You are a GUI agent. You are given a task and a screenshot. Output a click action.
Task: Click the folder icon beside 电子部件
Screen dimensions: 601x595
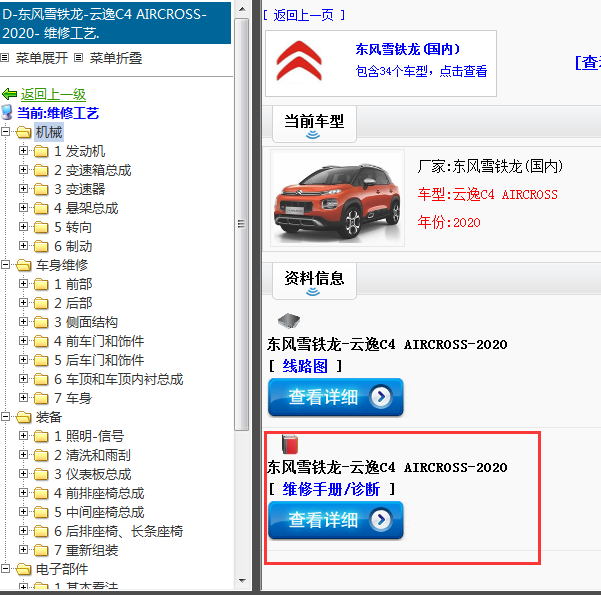pos(23,569)
